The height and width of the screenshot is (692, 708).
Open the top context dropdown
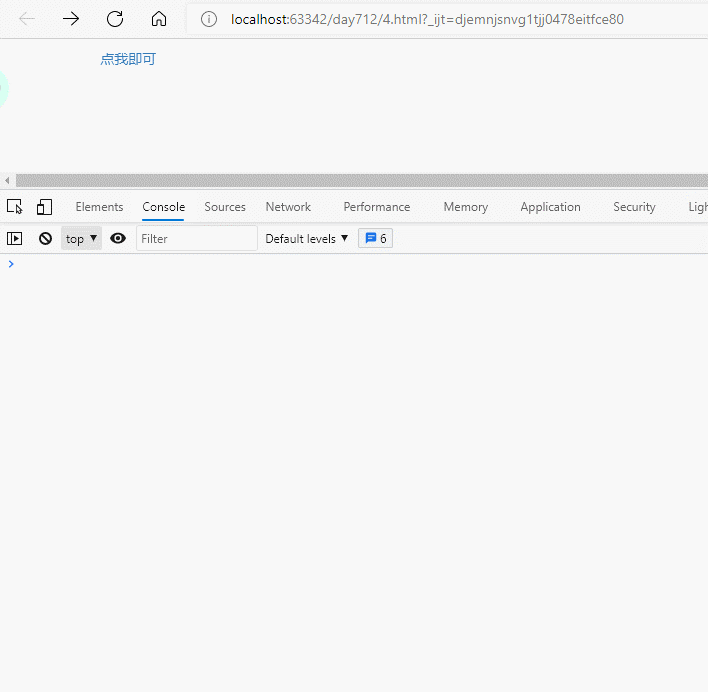(81, 238)
